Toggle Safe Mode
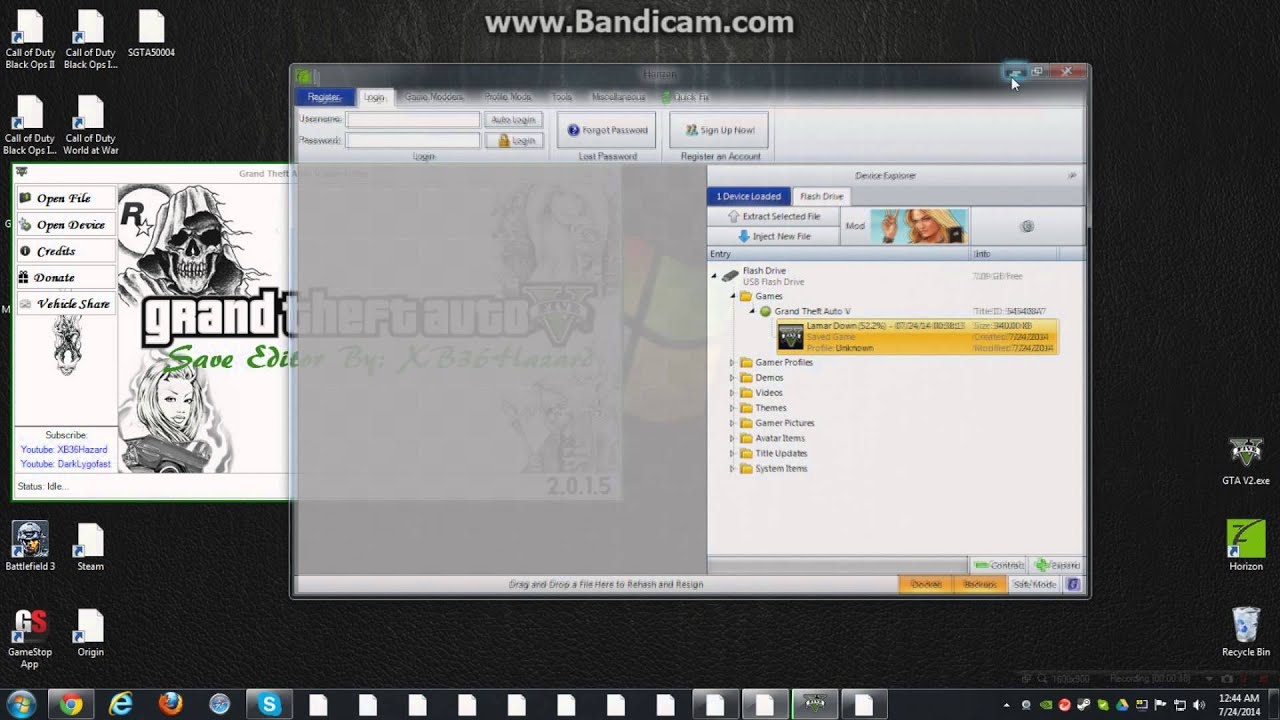The width and height of the screenshot is (1280, 720). coord(1034,584)
